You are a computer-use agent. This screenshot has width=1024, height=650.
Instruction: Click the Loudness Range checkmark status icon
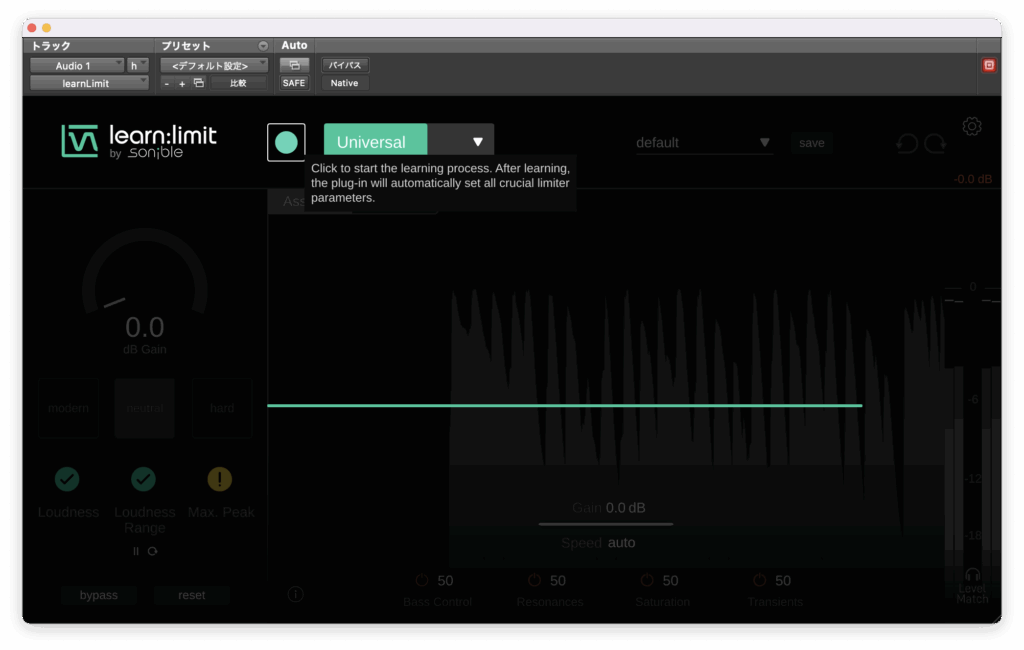144,479
